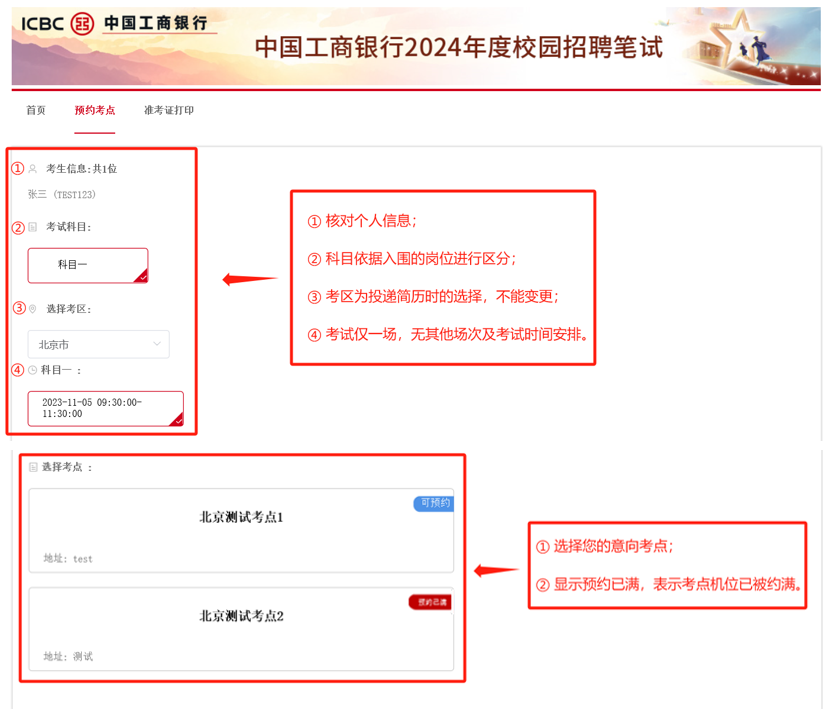
Task: Select the 北京测试考点1 test center card
Action: click(x=241, y=530)
